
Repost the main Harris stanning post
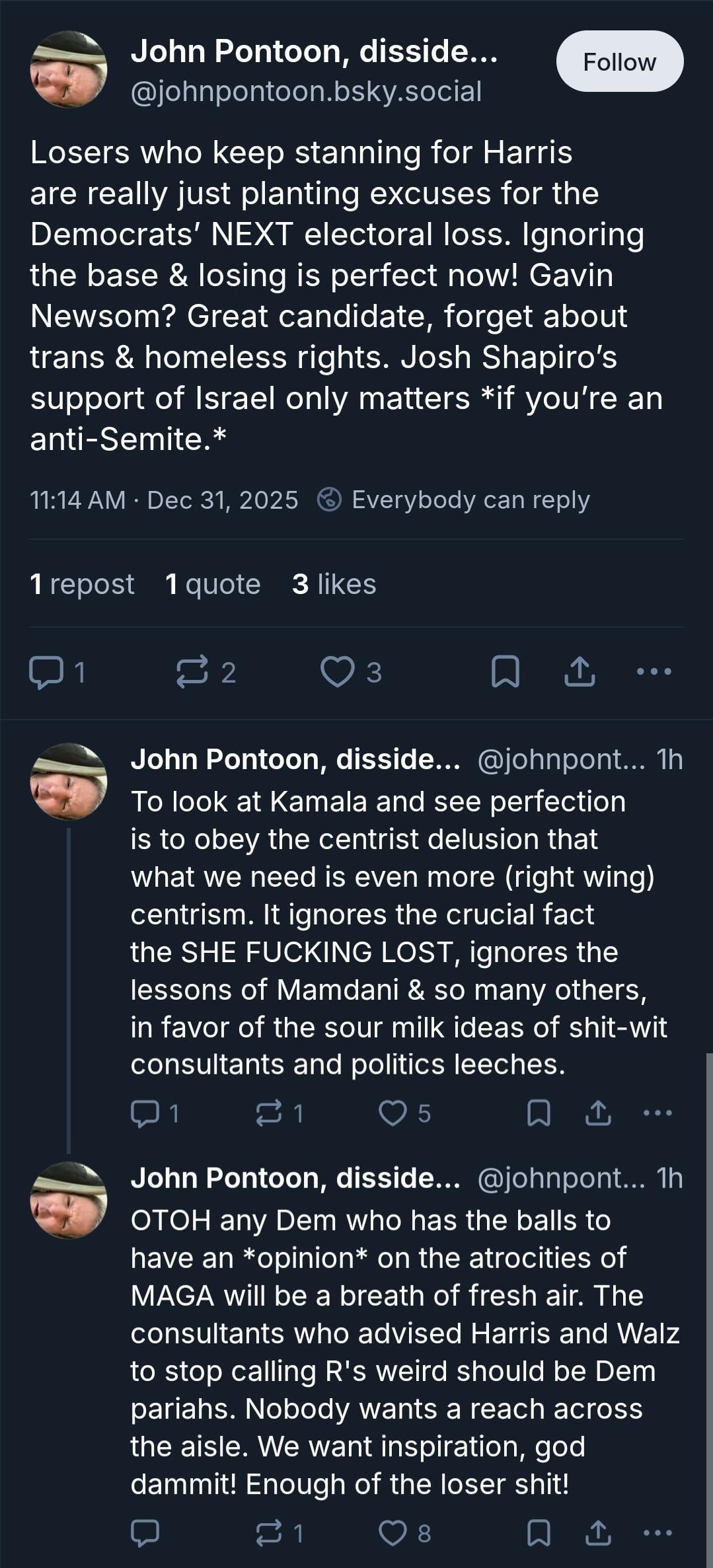pos(192,672)
